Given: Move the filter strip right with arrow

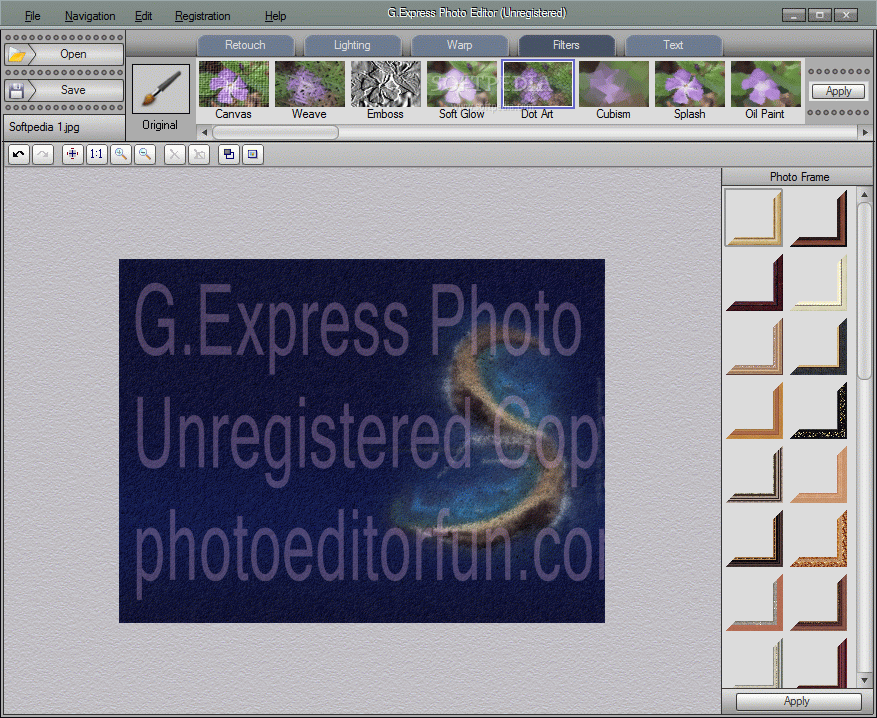Looking at the screenshot, I should click(865, 133).
